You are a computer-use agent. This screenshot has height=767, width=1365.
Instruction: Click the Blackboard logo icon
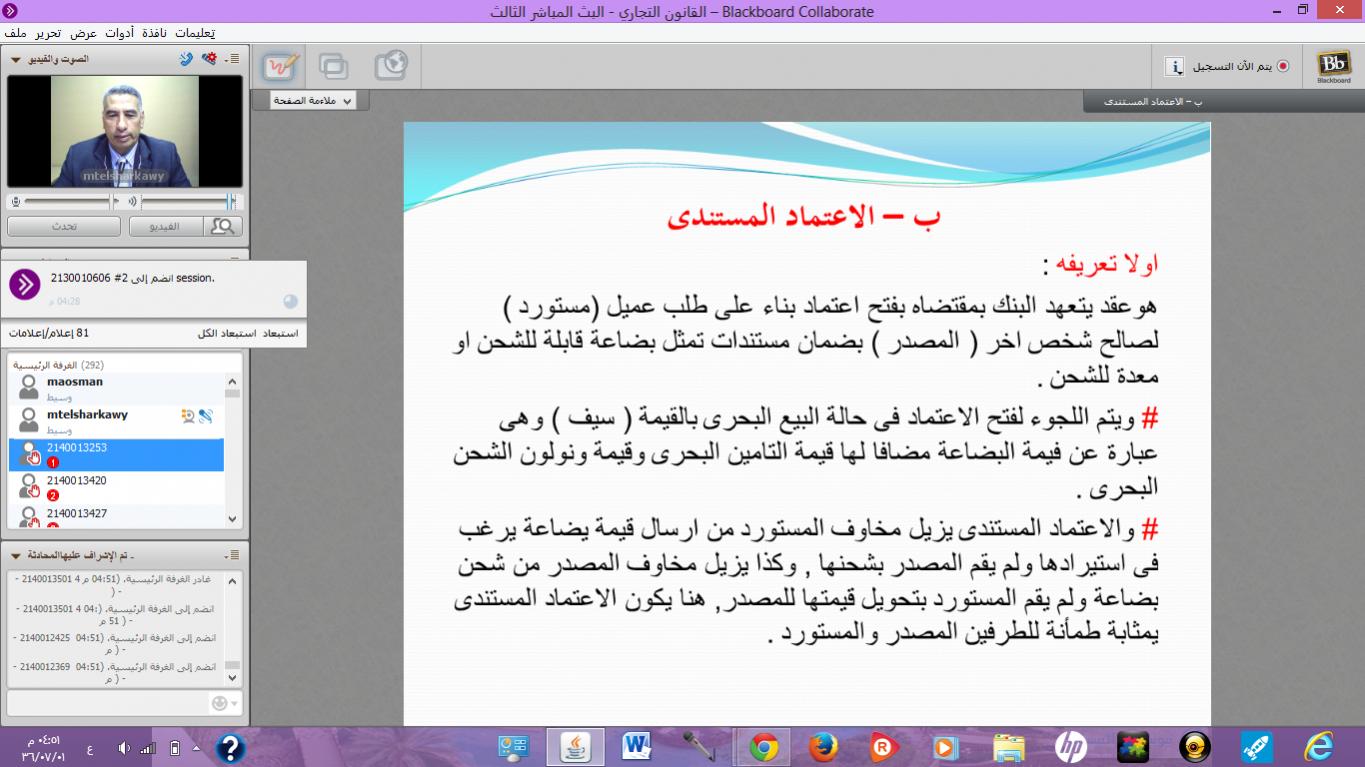point(1333,66)
